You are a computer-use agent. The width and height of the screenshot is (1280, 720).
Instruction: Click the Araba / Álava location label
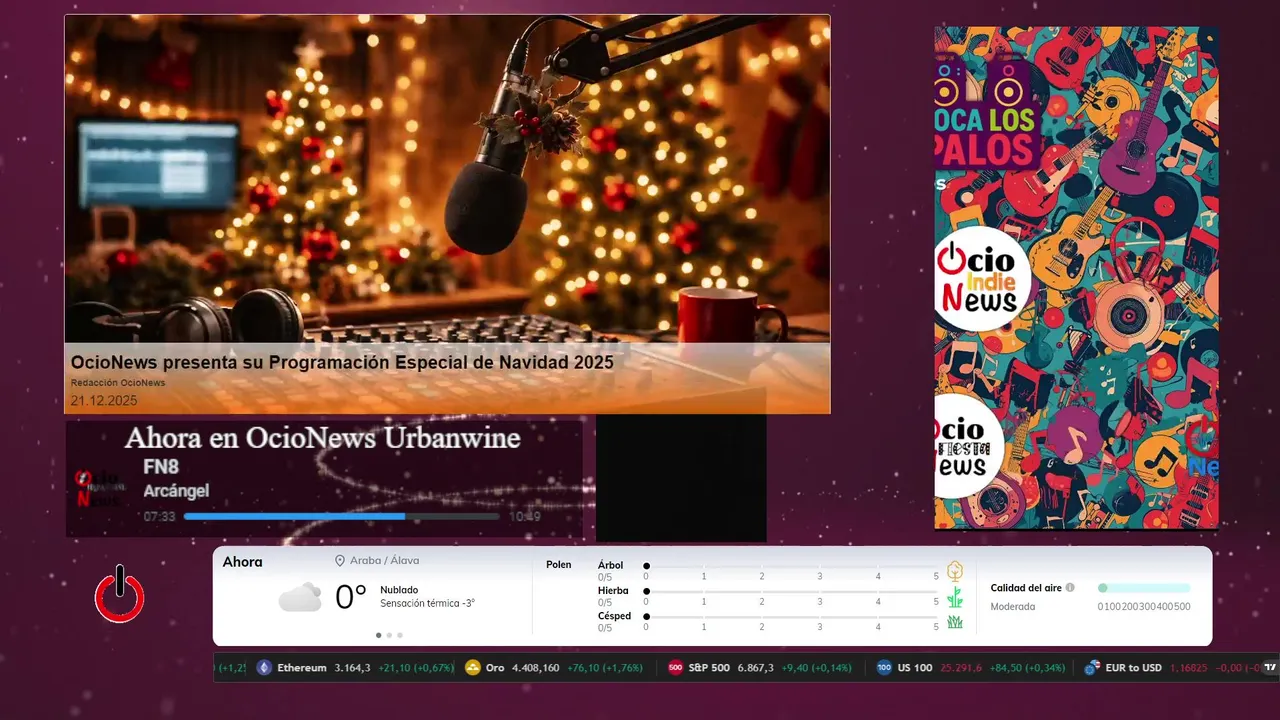384,561
